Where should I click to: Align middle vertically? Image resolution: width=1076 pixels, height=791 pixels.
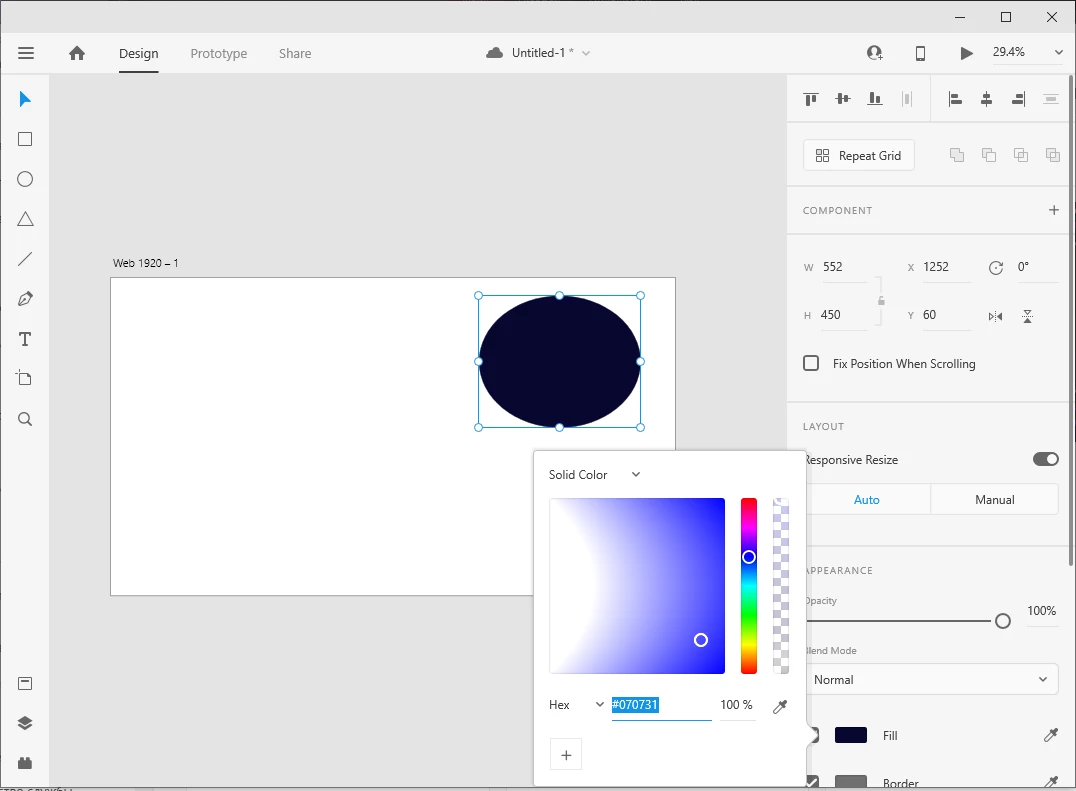click(x=843, y=99)
